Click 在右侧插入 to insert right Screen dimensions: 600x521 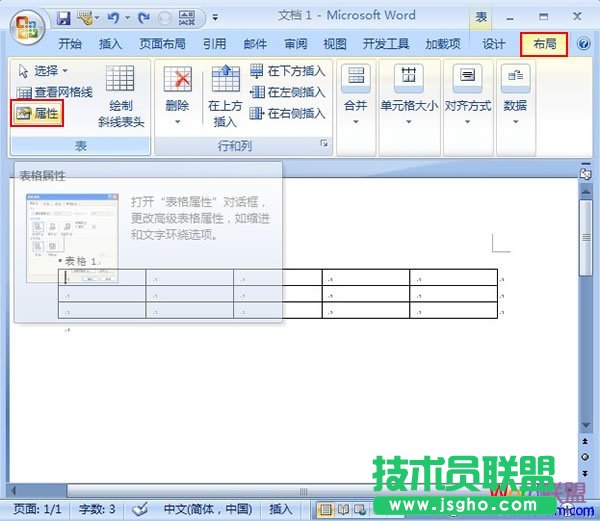tap(287, 113)
